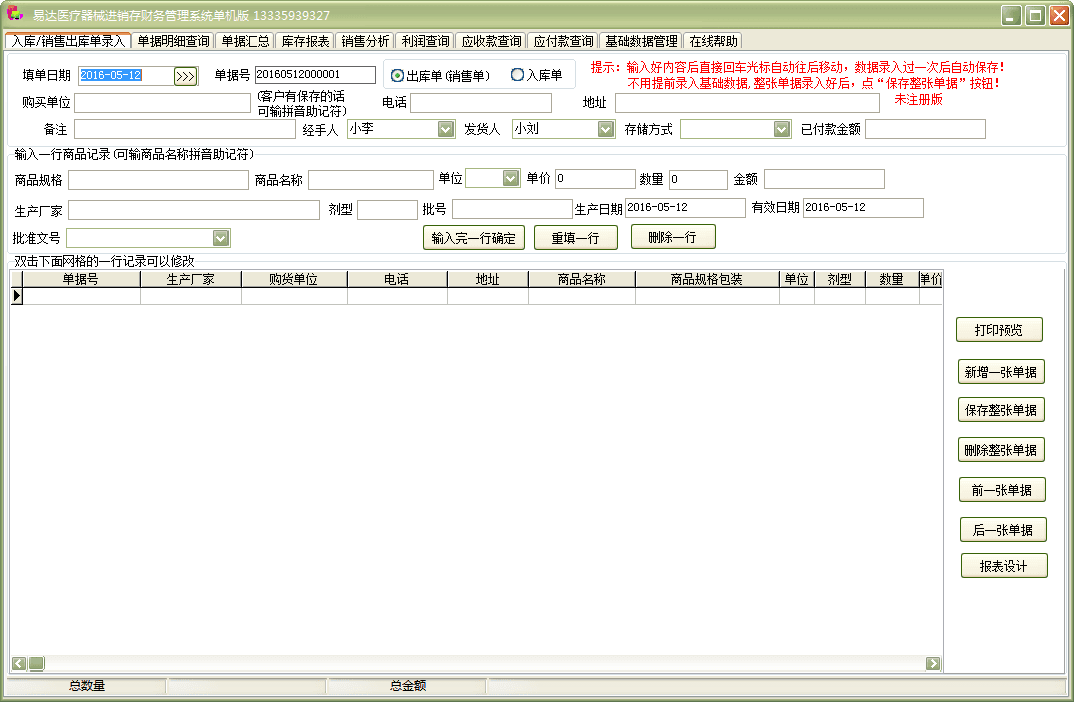Viewport: 1074px width, 702px height.
Task: Open the 单据明细查询 tab
Action: [x=173, y=41]
